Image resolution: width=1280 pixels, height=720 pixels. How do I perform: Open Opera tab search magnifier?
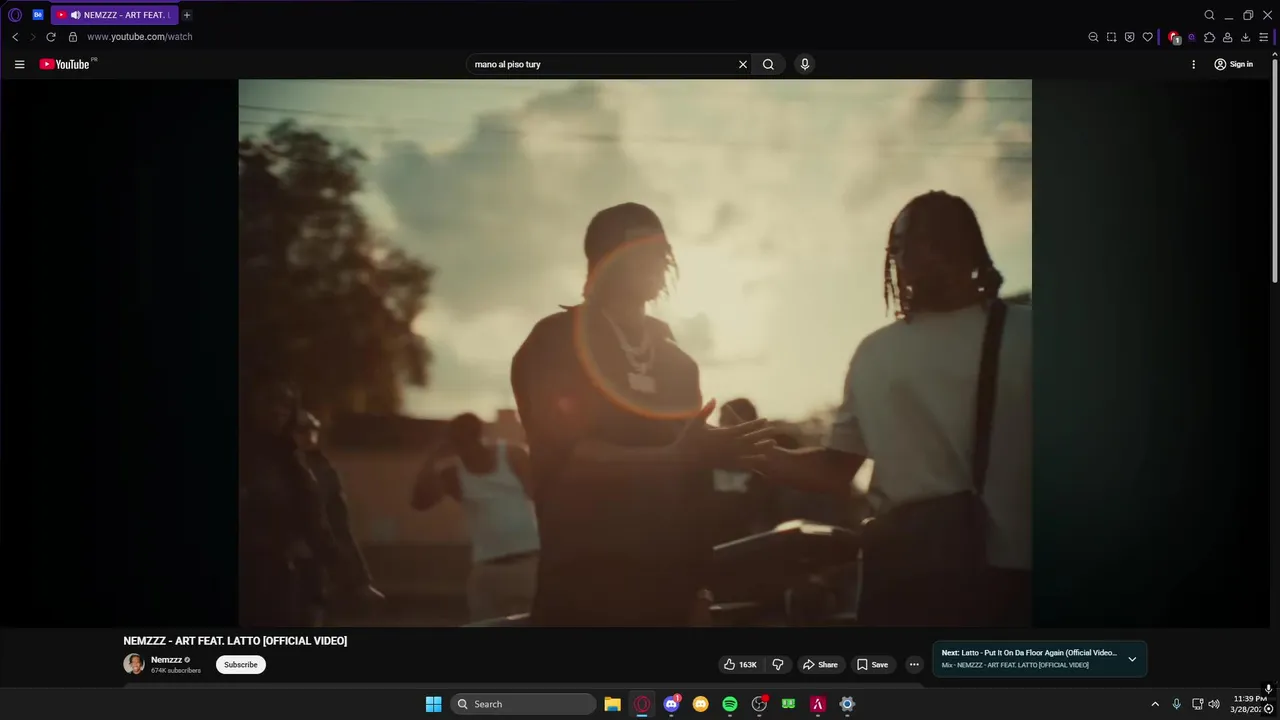(1209, 15)
